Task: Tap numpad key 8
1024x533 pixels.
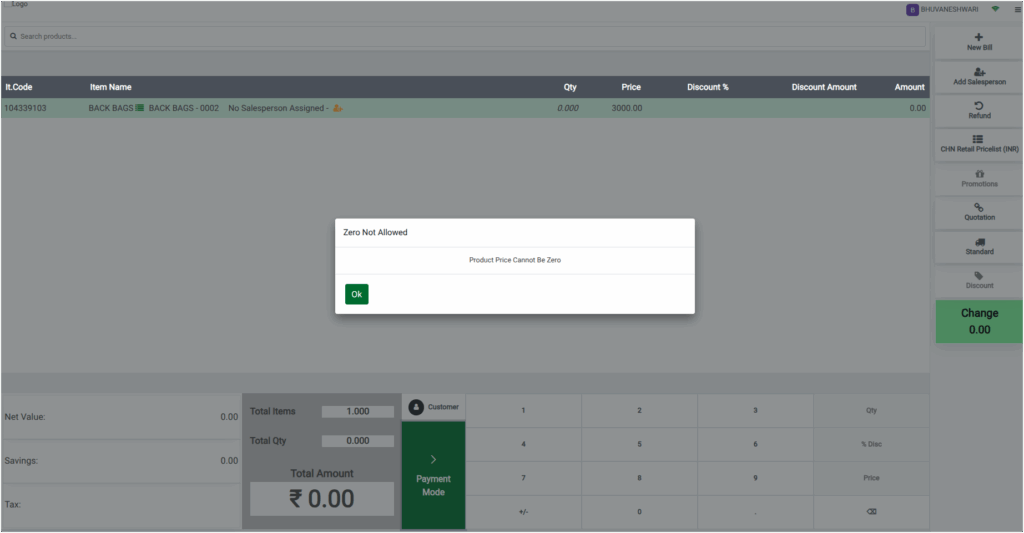Action: (639, 478)
